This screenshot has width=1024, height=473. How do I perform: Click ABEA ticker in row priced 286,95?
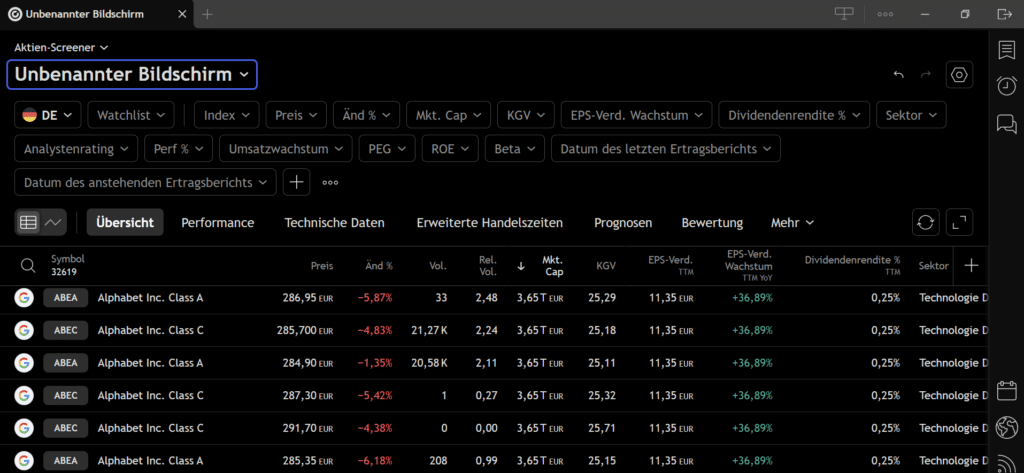click(x=65, y=298)
